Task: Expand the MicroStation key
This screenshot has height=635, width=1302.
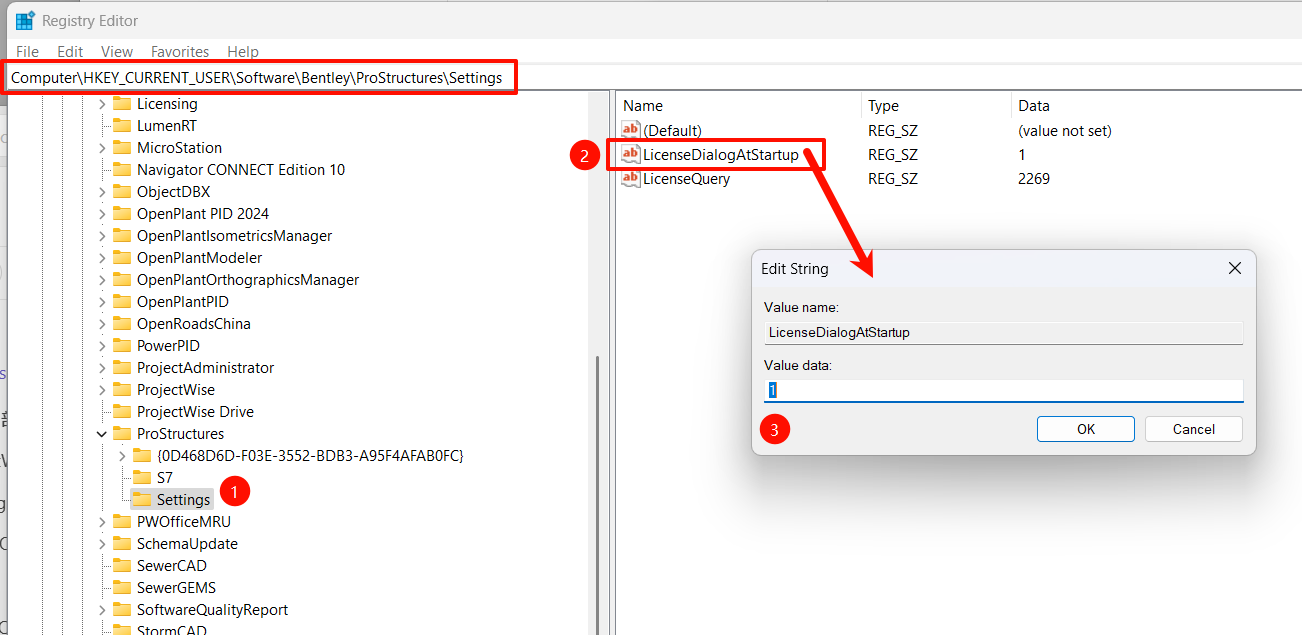Action: click(102, 148)
